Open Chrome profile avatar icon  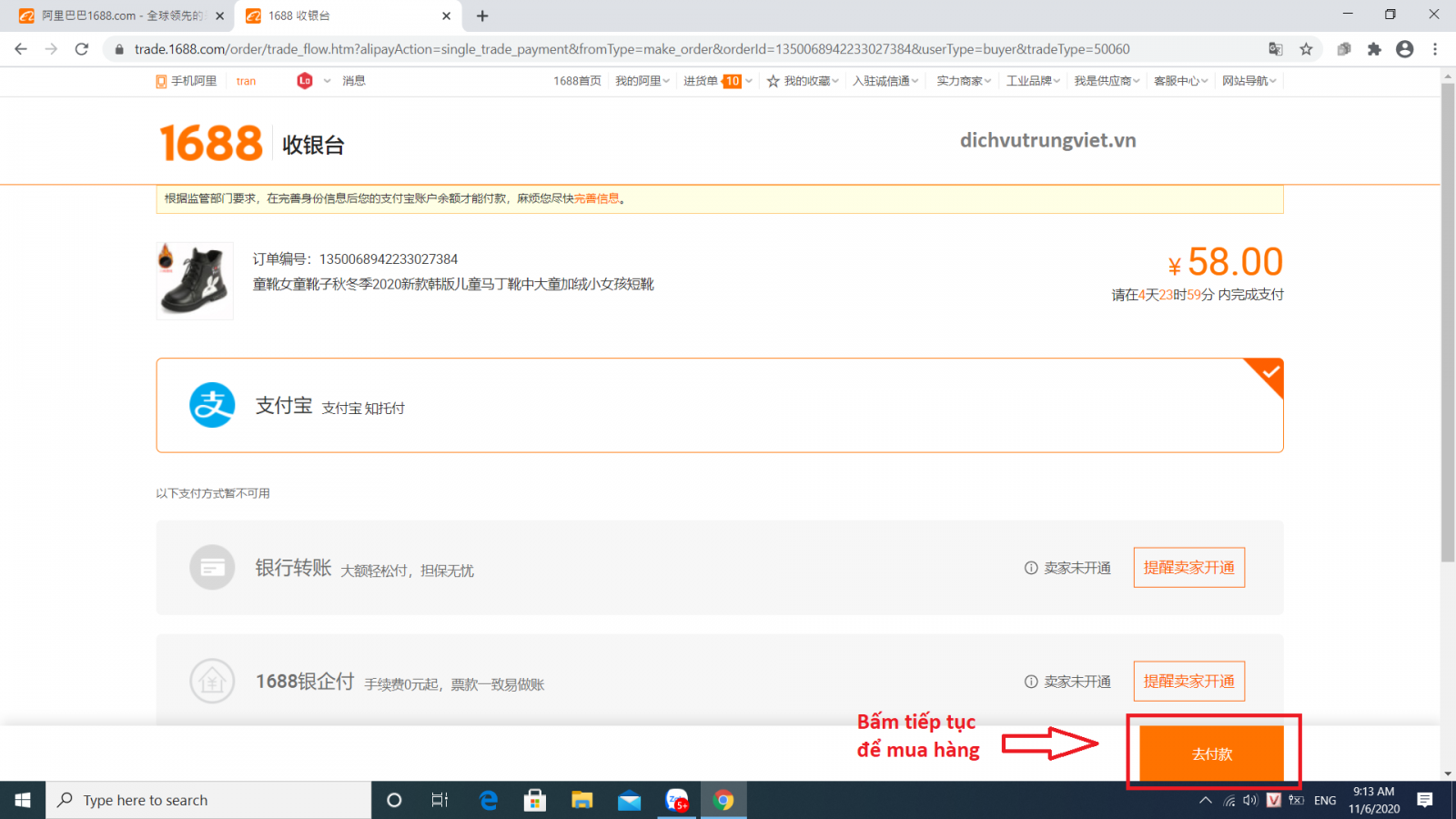coord(1405,49)
